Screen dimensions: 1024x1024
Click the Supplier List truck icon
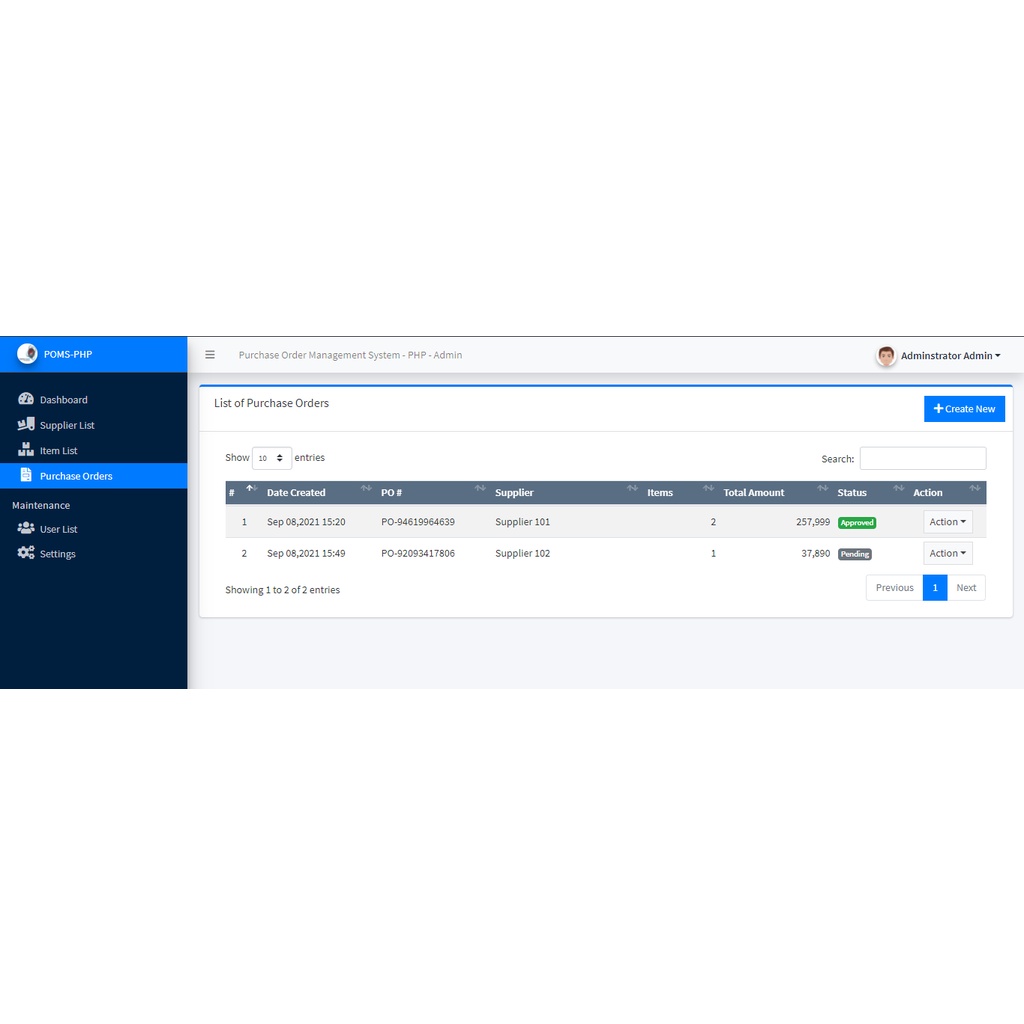[26, 425]
